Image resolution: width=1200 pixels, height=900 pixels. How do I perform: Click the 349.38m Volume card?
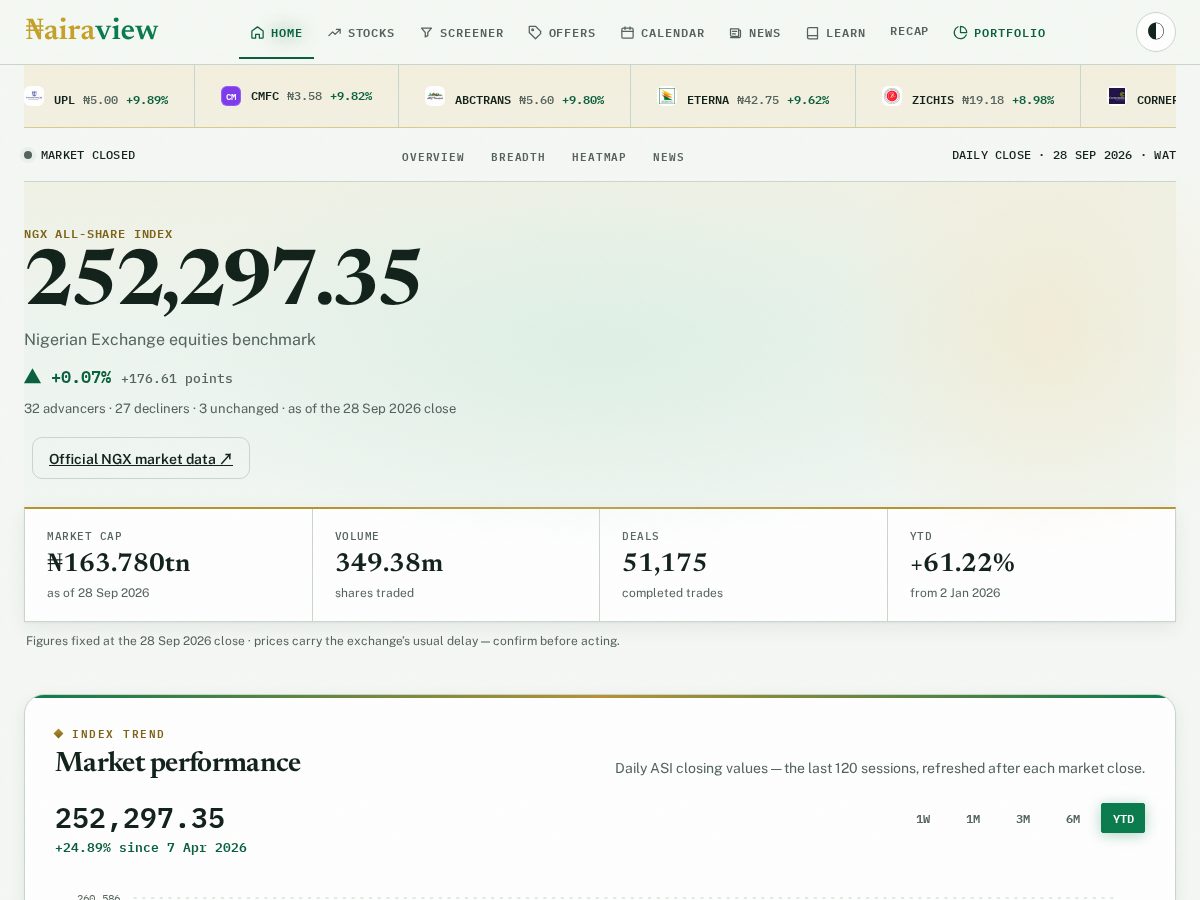[456, 565]
